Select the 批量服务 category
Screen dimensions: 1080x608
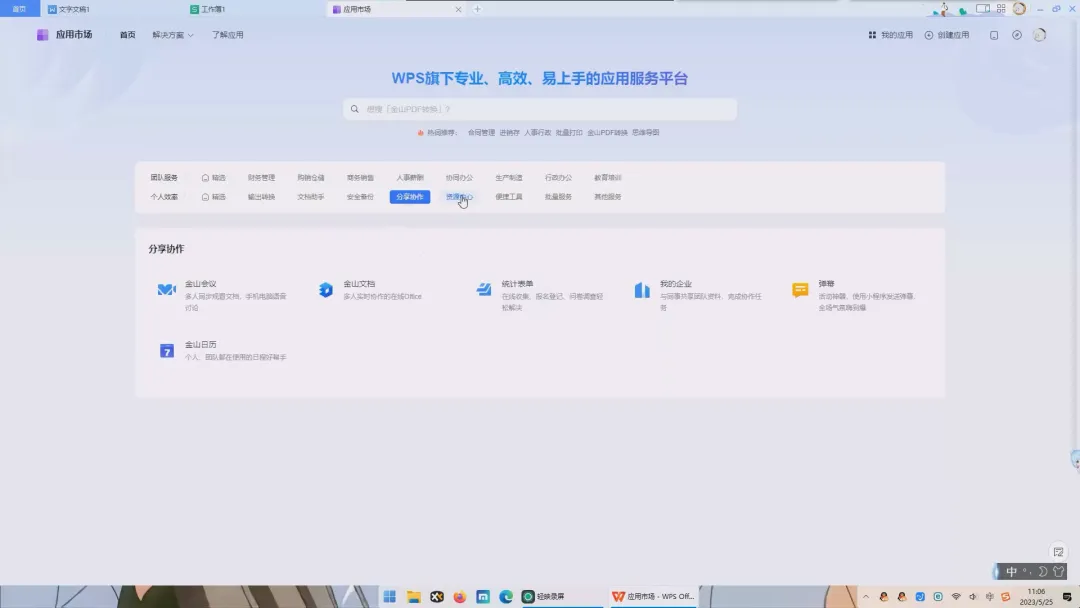559,197
